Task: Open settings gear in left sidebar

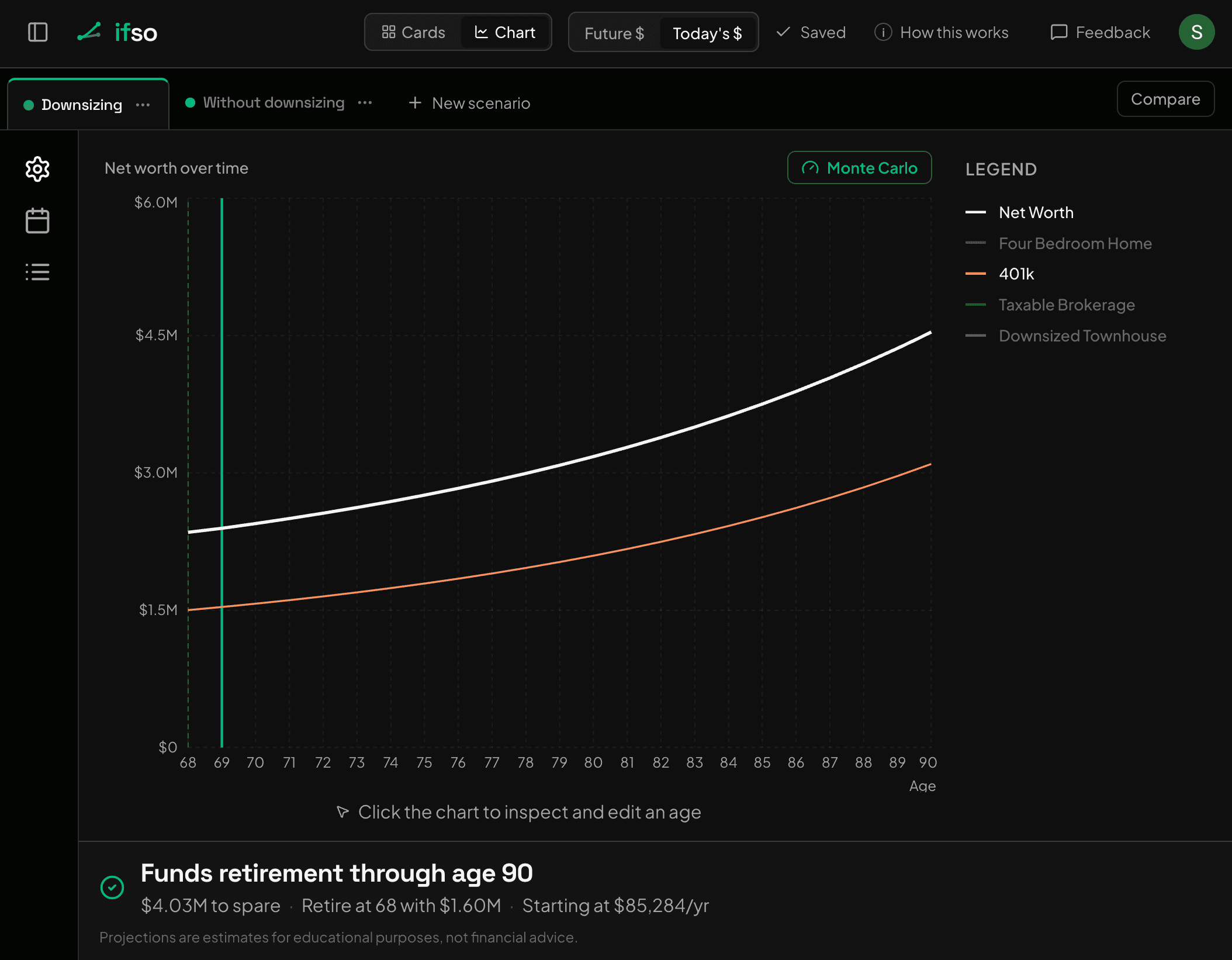Action: coord(37,169)
